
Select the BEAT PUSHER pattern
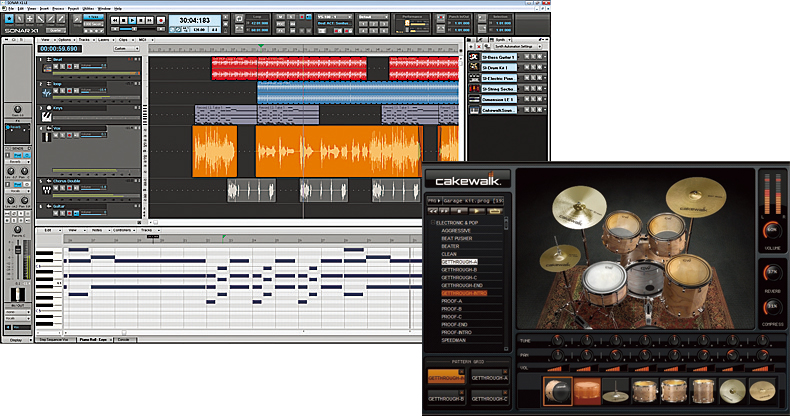click(x=456, y=238)
